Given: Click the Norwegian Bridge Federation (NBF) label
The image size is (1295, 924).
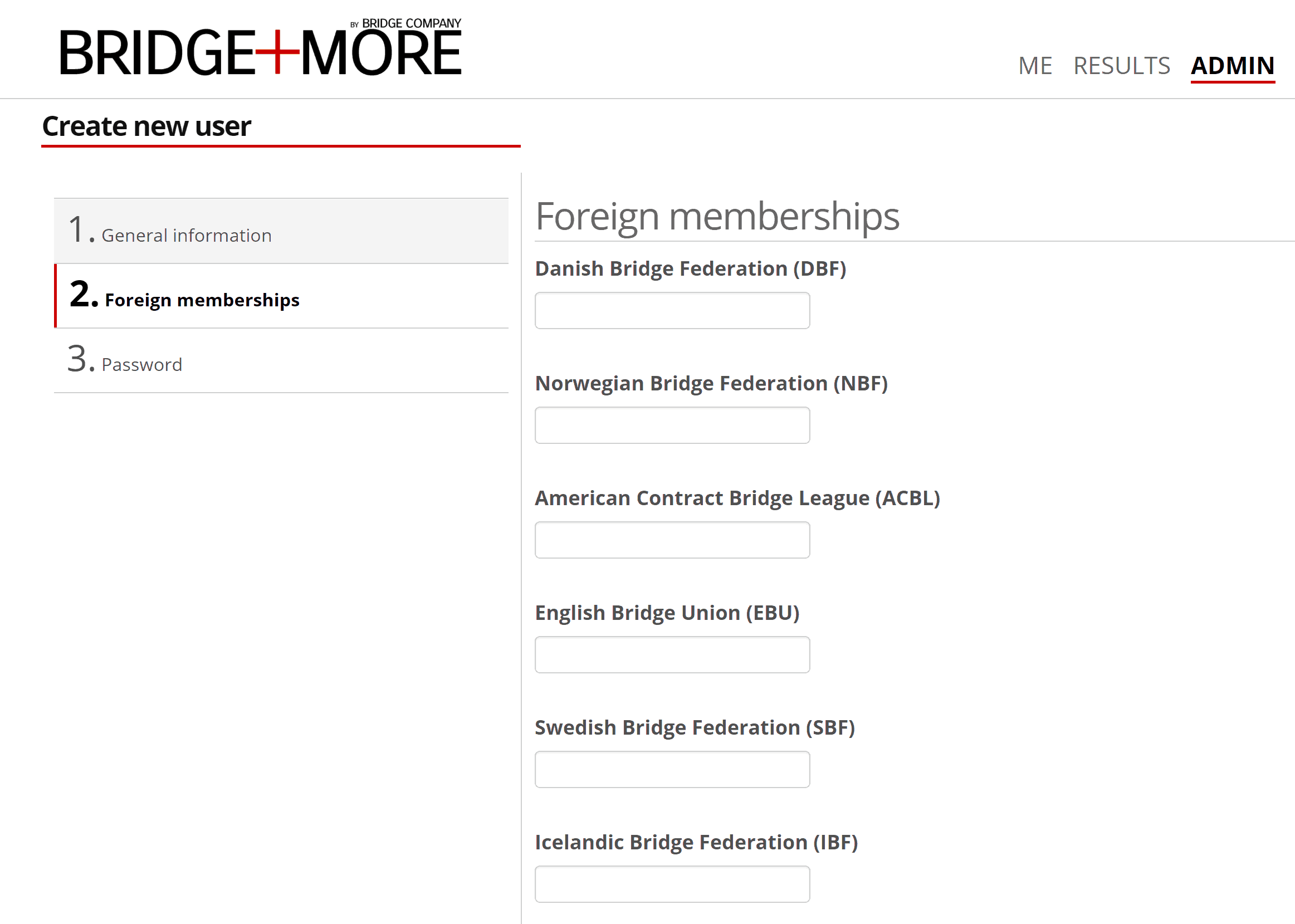Looking at the screenshot, I should click(711, 384).
